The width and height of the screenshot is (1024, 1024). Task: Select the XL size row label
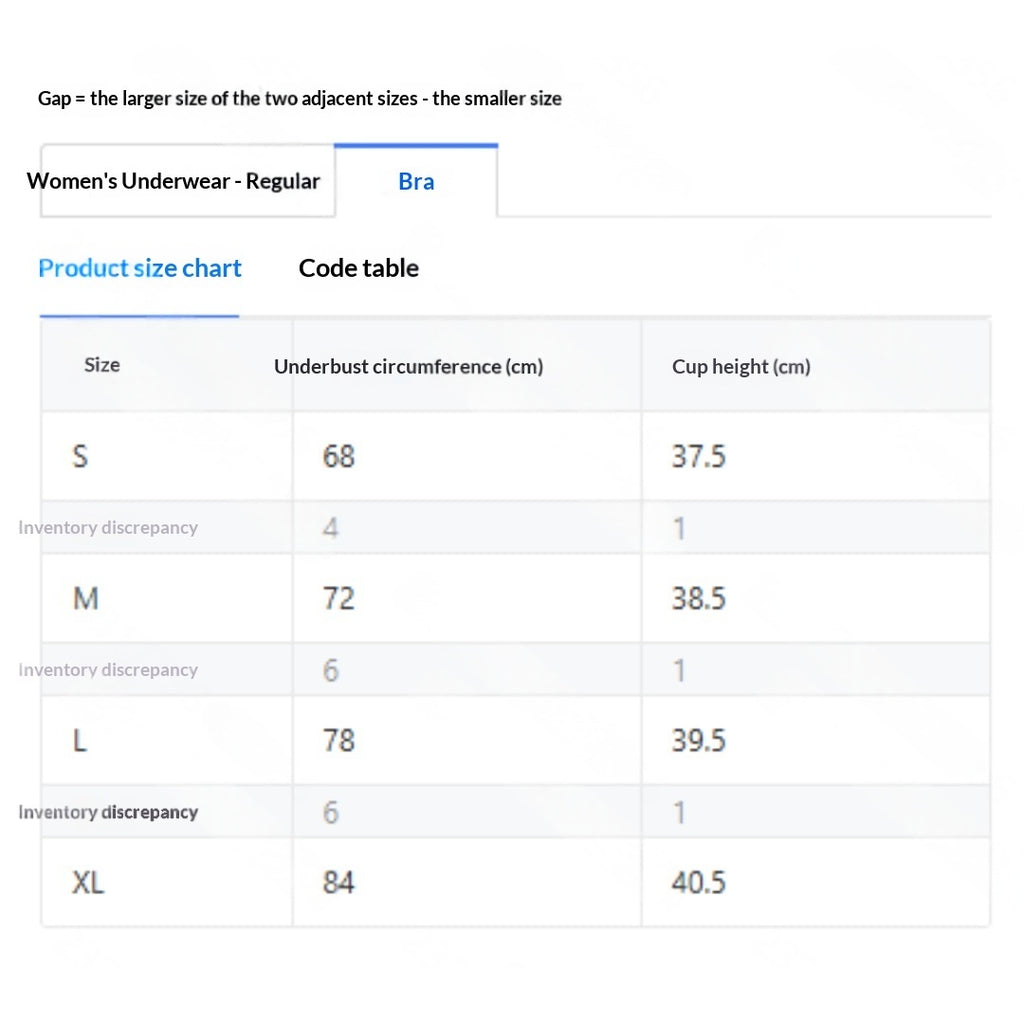pos(88,883)
